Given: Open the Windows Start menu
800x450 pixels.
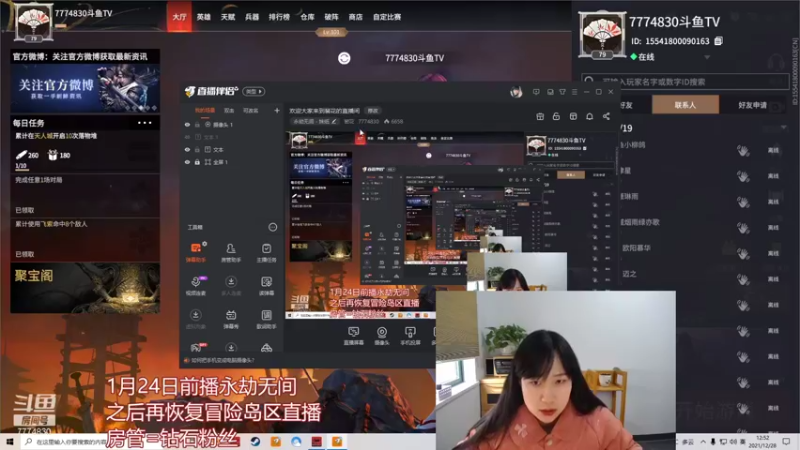Looking at the screenshot, I should pos(10,441).
